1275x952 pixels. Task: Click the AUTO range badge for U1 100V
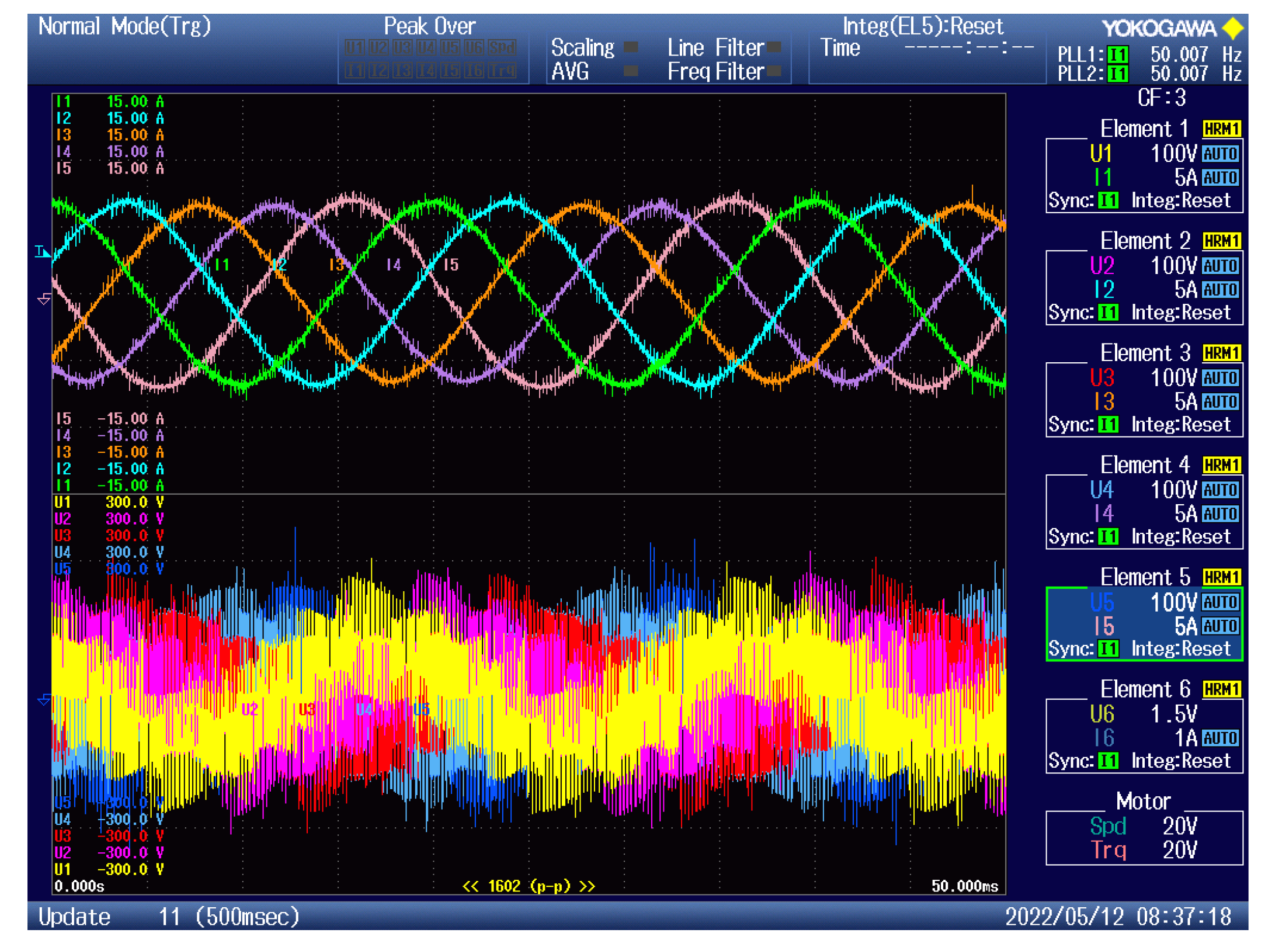click(x=1220, y=154)
